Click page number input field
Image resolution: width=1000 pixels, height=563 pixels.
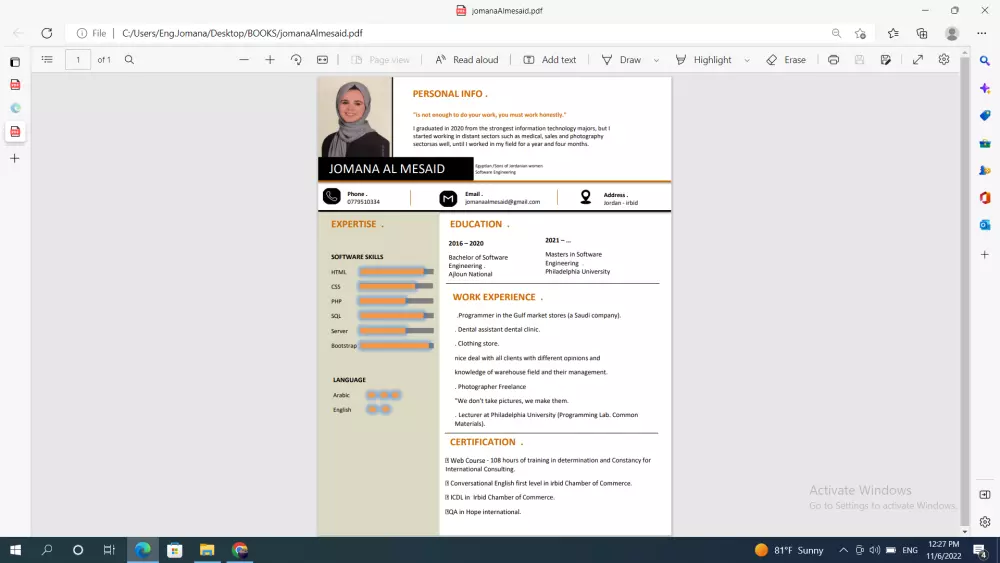pos(78,59)
